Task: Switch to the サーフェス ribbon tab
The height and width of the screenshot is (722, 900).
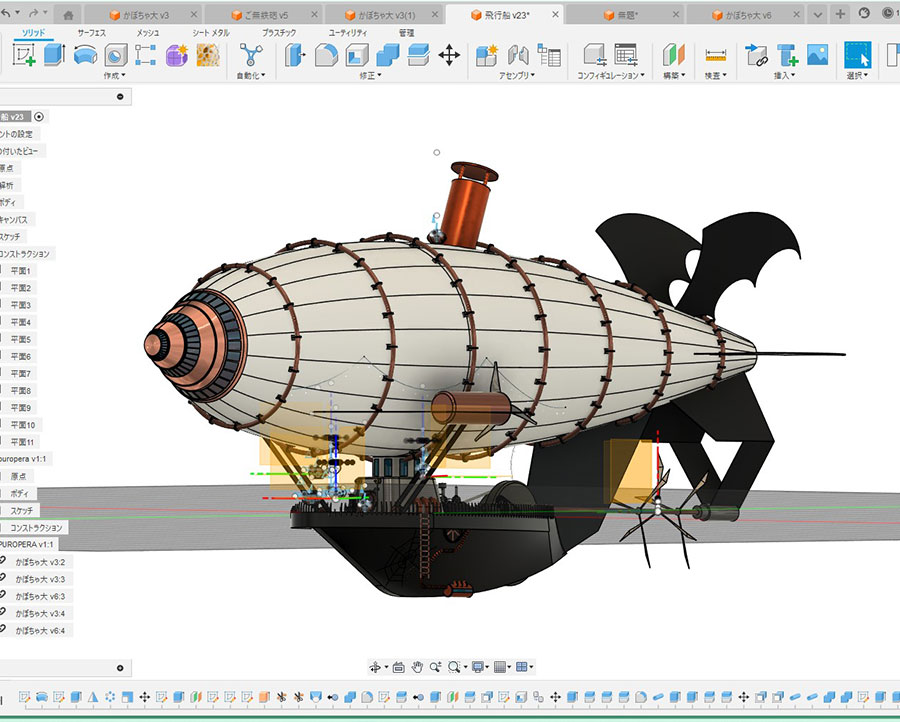Action: pyautogui.click(x=93, y=33)
